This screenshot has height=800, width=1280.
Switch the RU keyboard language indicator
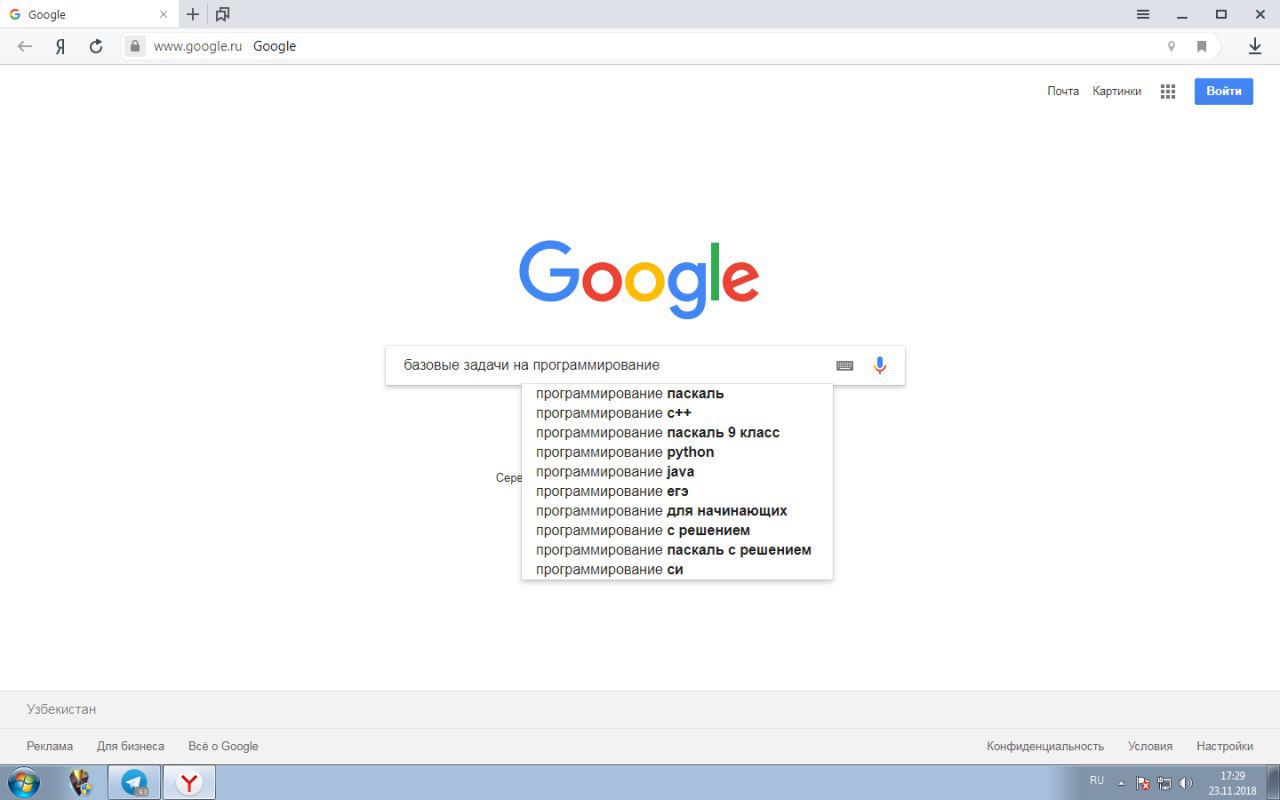1097,781
